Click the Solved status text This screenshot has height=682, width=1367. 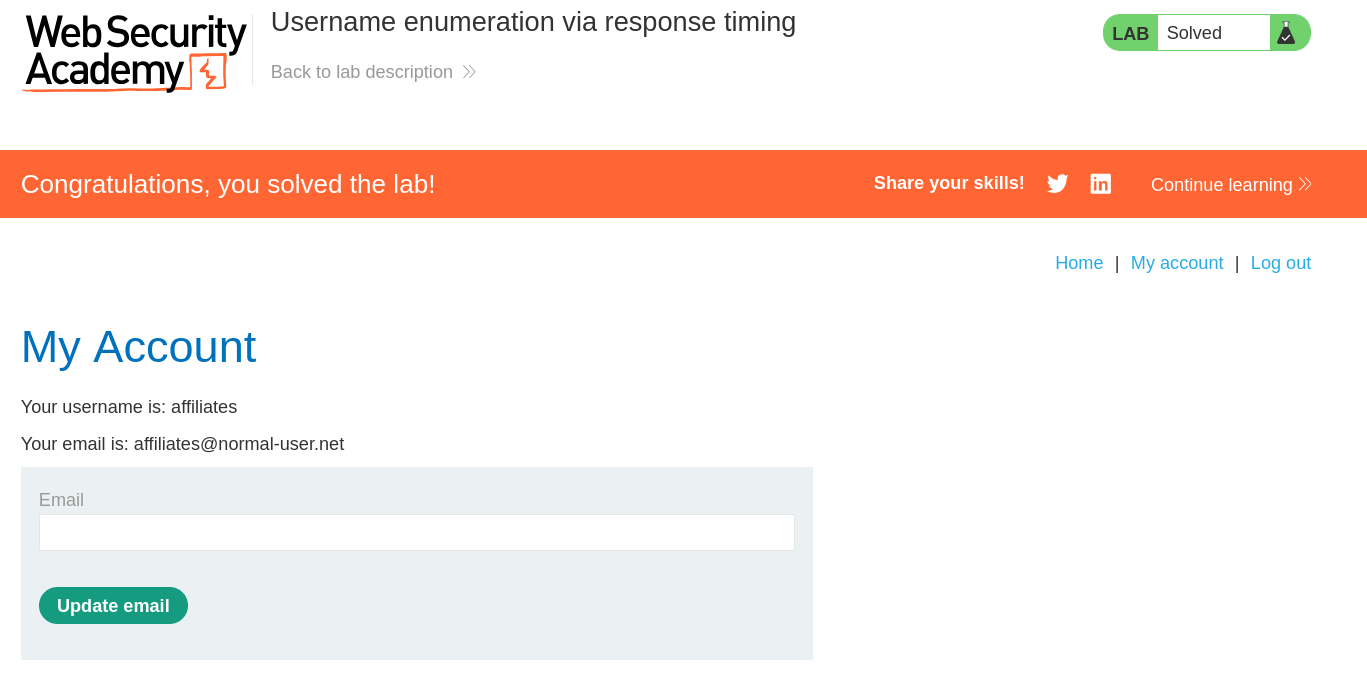click(x=1194, y=33)
